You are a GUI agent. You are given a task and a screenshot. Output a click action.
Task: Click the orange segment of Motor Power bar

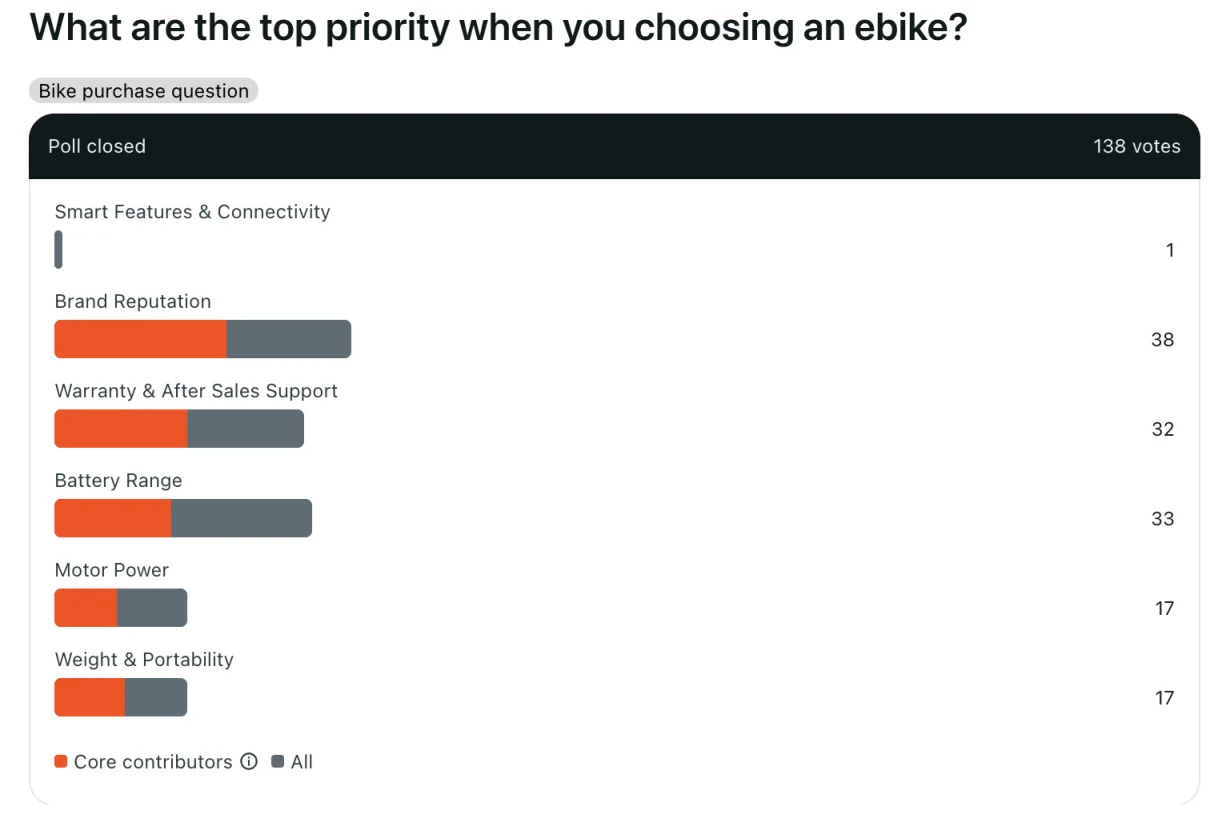tap(86, 608)
